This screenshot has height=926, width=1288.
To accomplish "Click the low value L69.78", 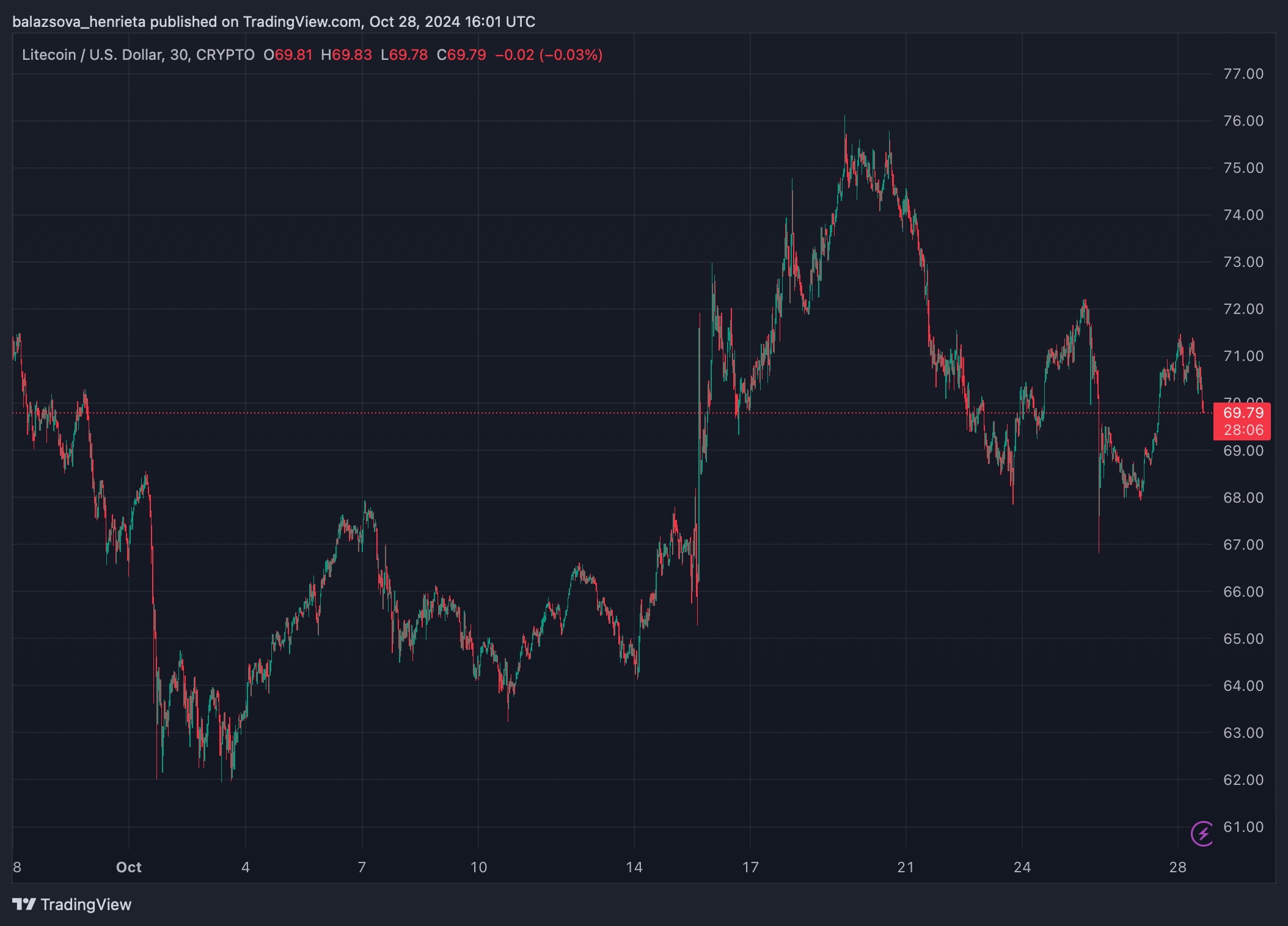I will pyautogui.click(x=404, y=55).
